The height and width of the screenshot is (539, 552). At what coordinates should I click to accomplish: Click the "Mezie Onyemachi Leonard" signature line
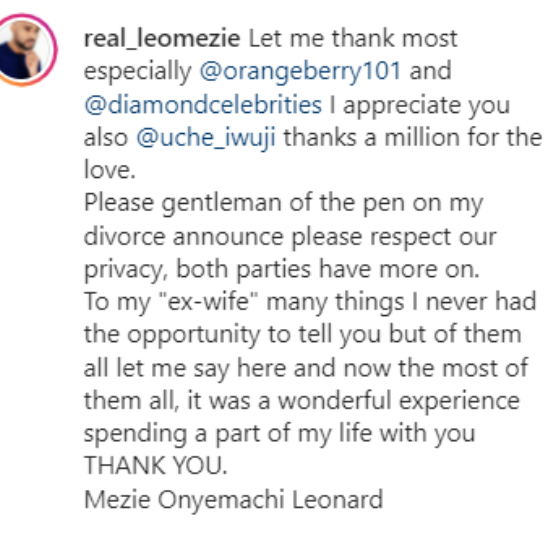coord(234,499)
